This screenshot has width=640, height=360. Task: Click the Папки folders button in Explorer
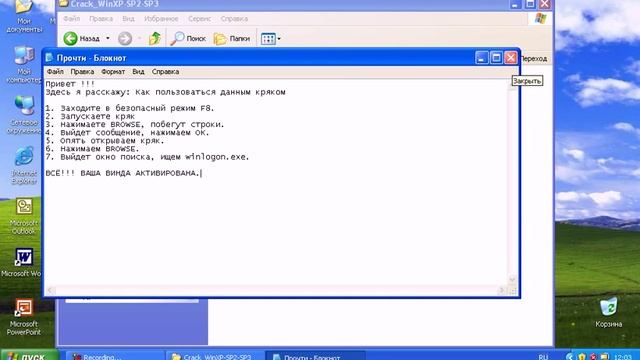[232, 38]
